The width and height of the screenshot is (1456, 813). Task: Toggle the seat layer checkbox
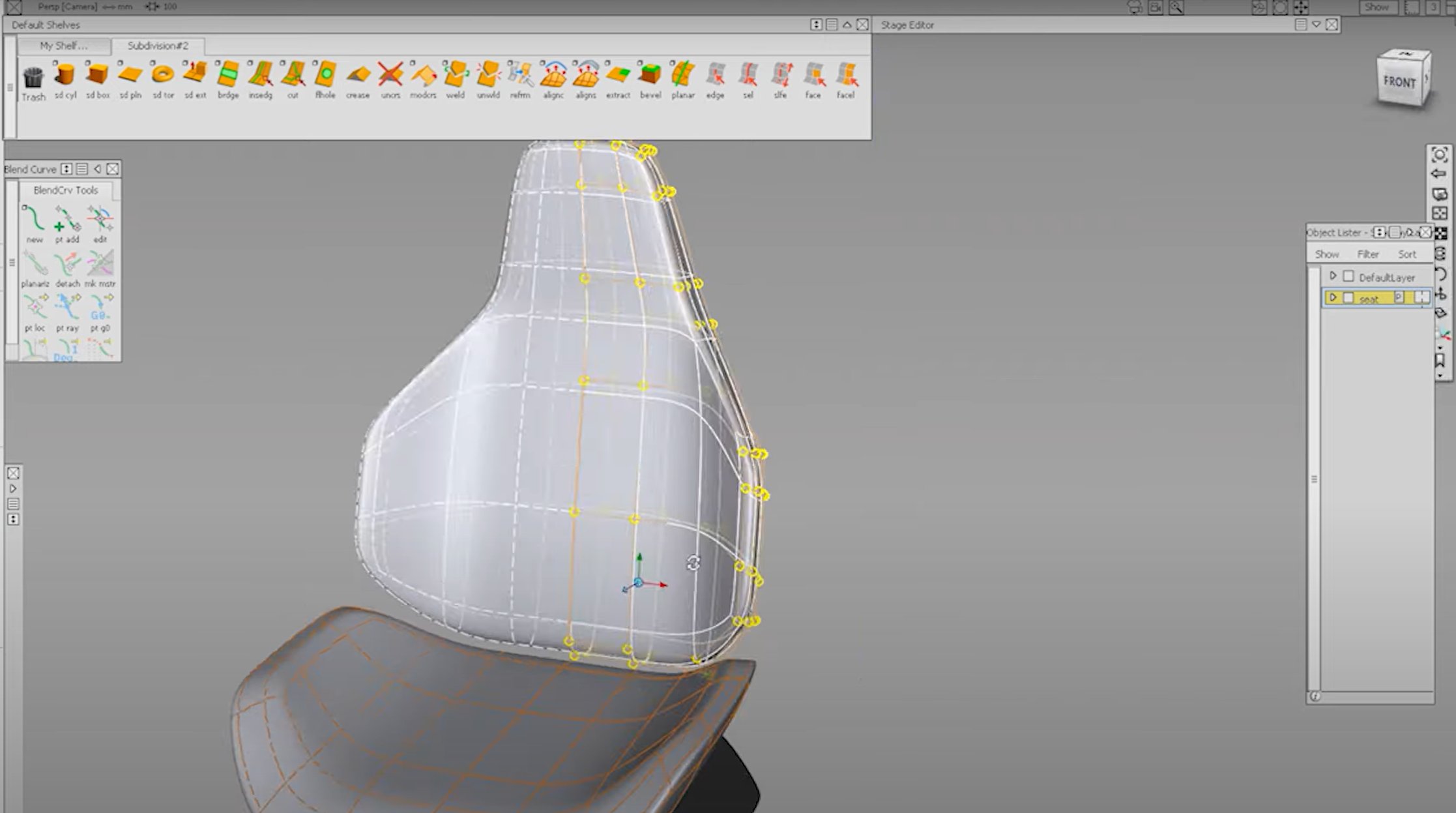click(1349, 297)
